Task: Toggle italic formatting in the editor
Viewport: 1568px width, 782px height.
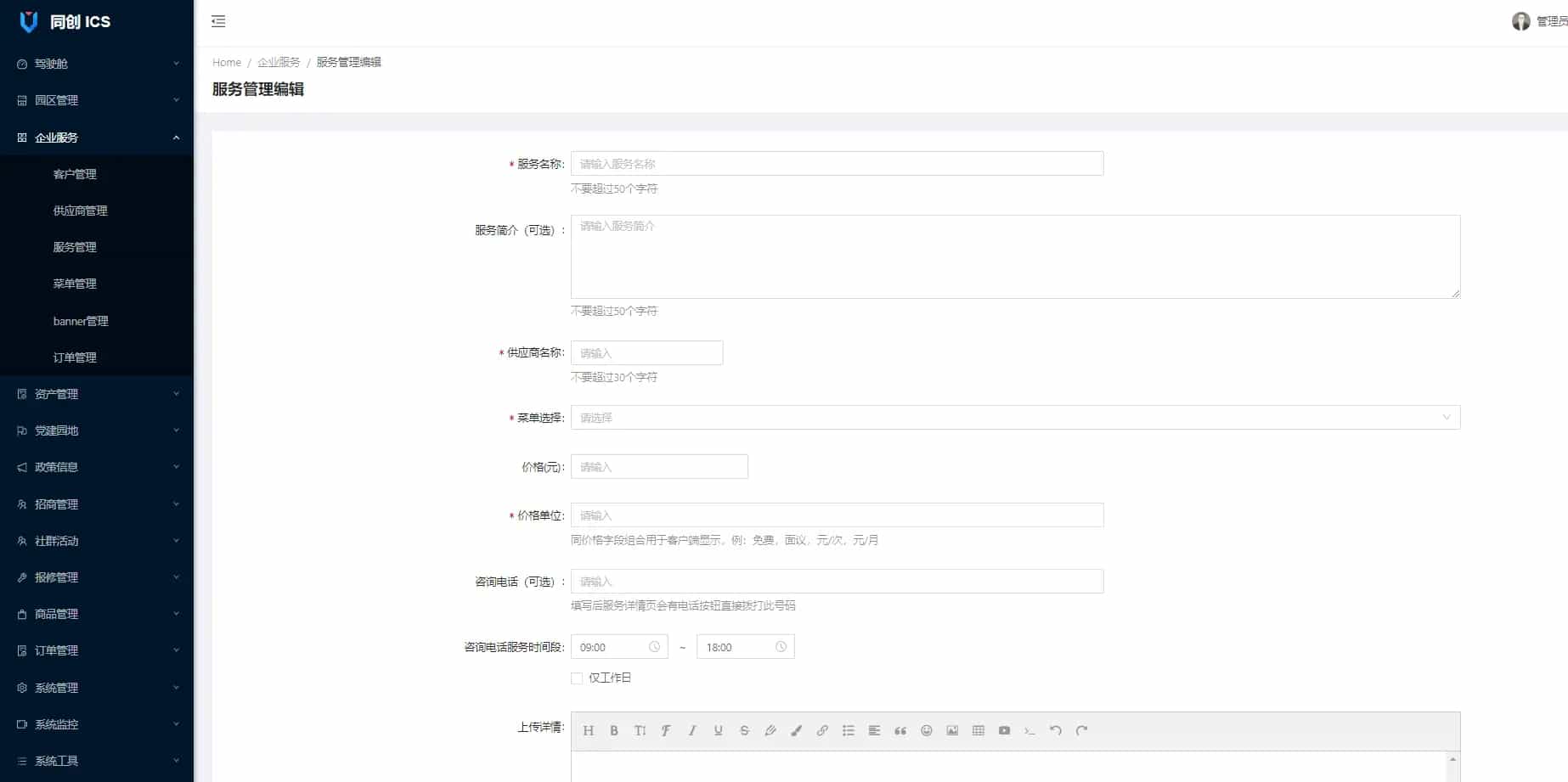Action: pos(692,730)
